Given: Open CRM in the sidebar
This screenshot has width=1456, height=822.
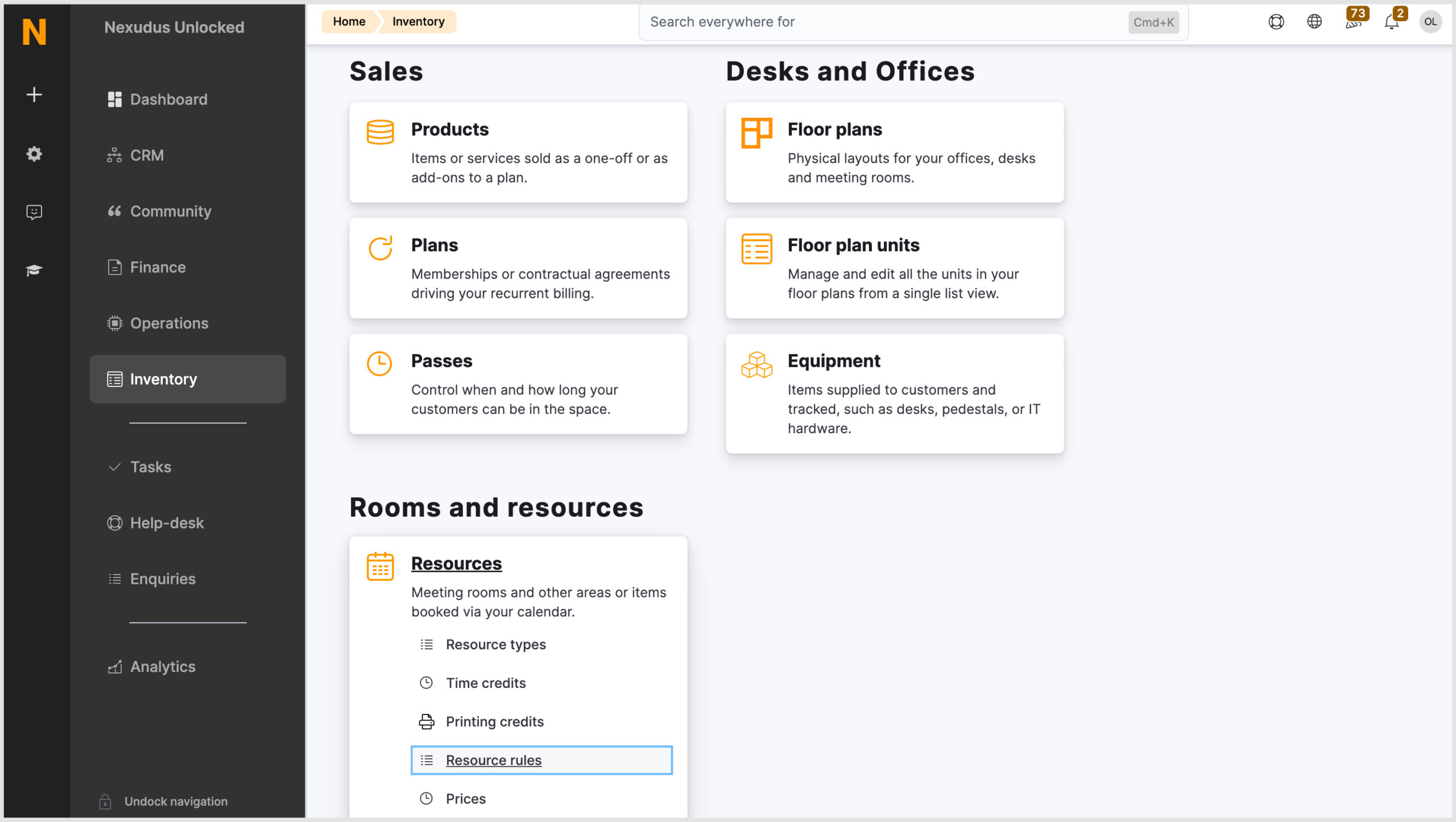Looking at the screenshot, I should pyautogui.click(x=188, y=155).
